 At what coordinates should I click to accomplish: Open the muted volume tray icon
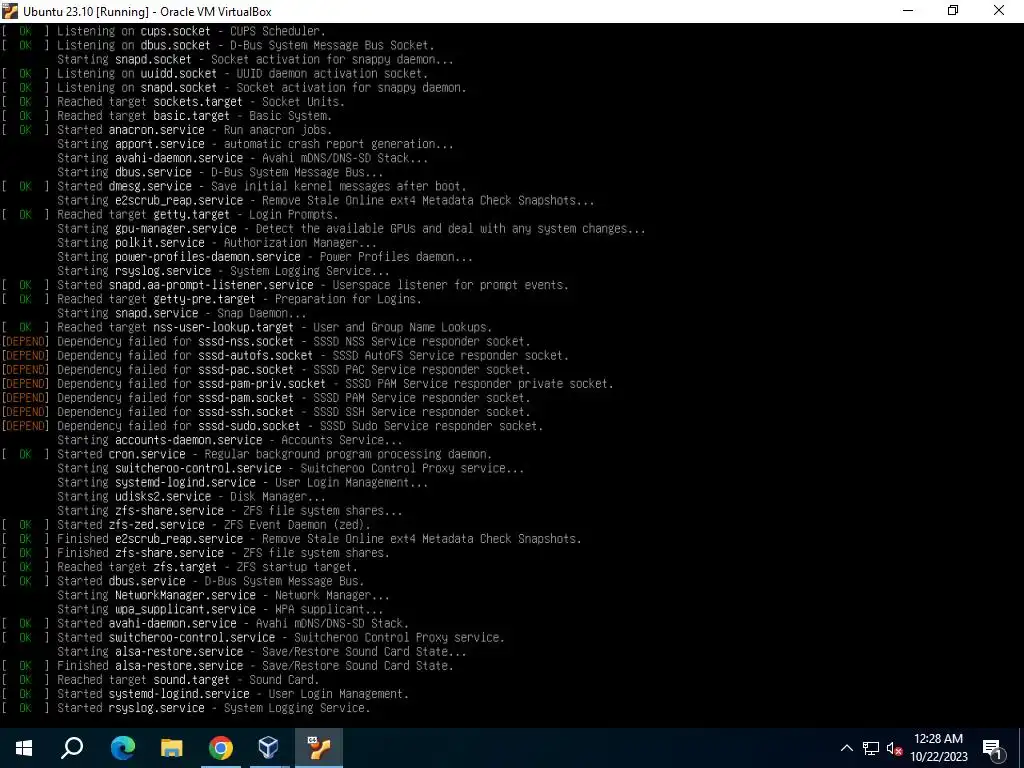[894, 748]
